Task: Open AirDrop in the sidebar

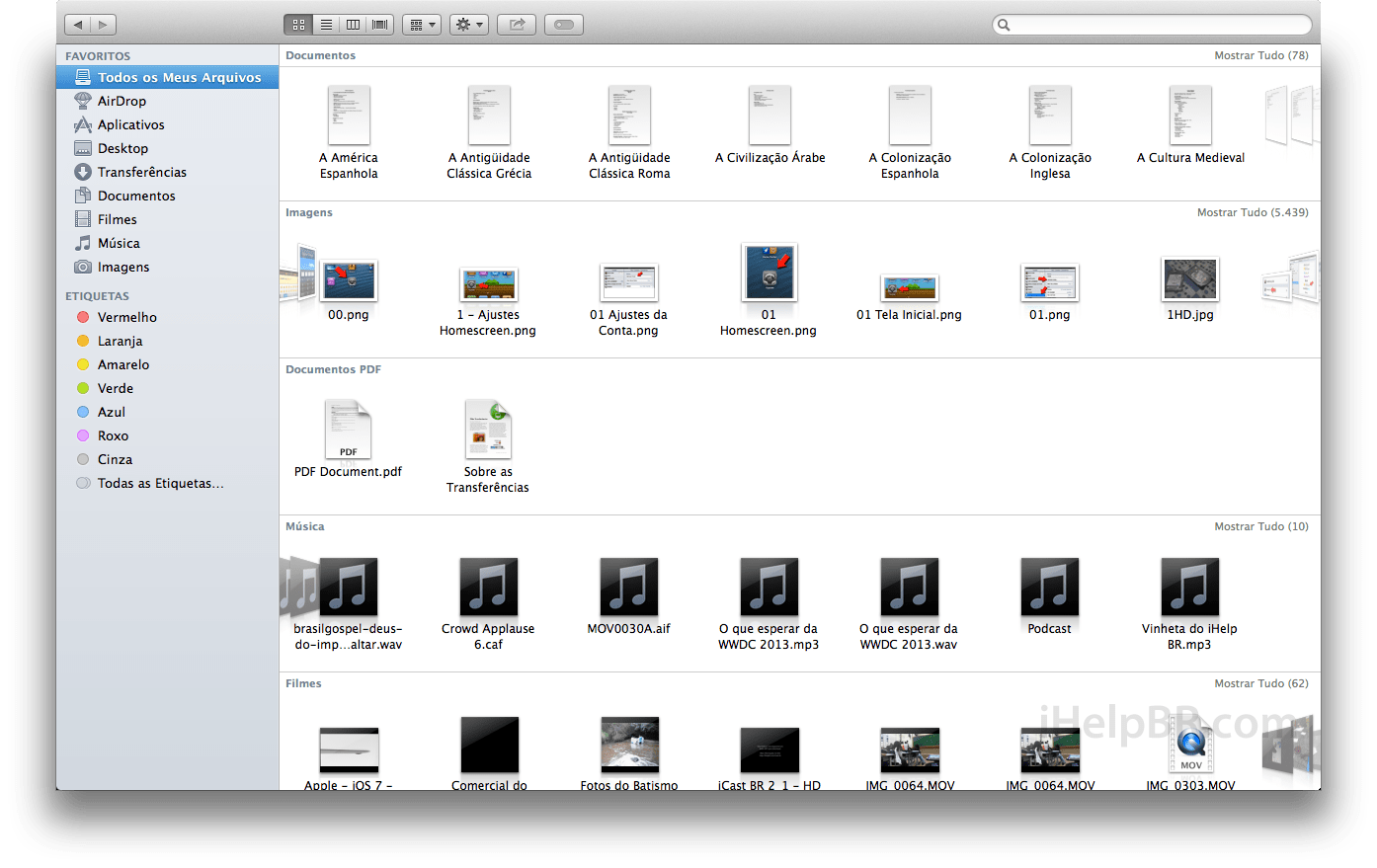Action: tap(168, 101)
